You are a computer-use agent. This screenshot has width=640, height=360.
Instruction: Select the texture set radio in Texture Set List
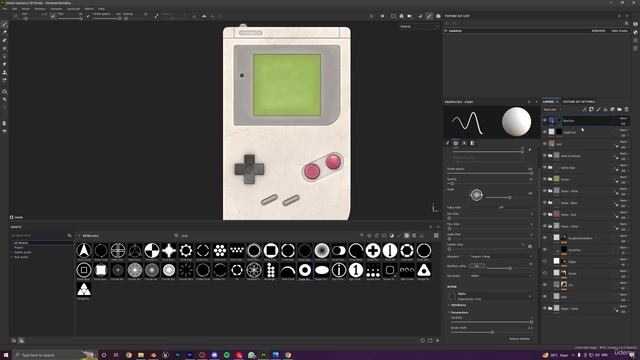[x=446, y=31]
